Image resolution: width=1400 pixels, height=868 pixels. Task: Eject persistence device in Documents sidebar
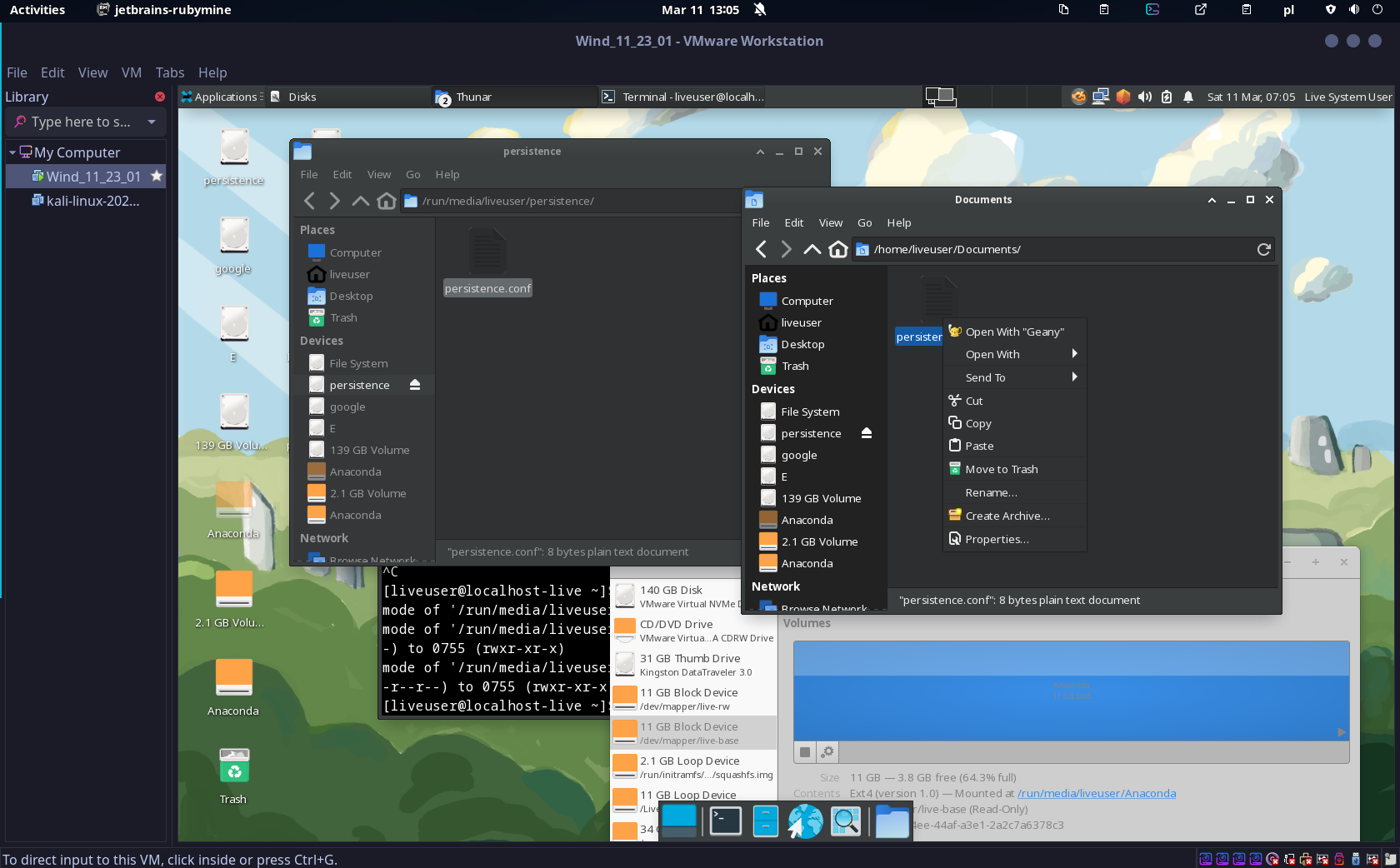click(x=867, y=433)
